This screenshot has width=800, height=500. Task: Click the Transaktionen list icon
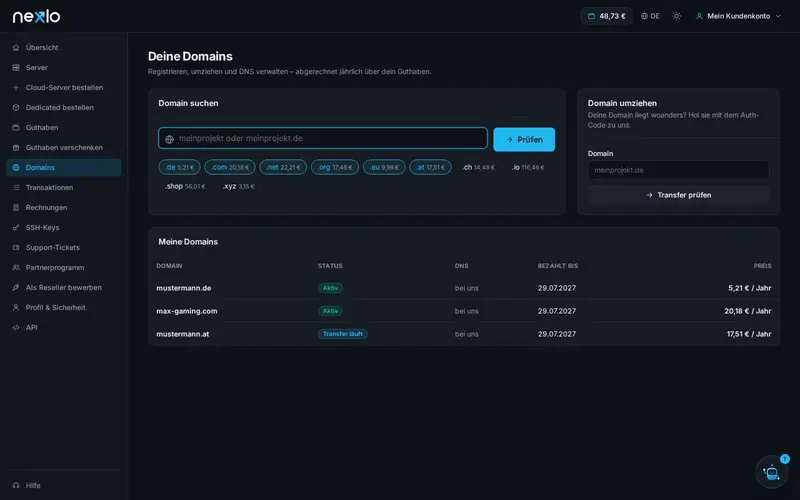(x=16, y=187)
